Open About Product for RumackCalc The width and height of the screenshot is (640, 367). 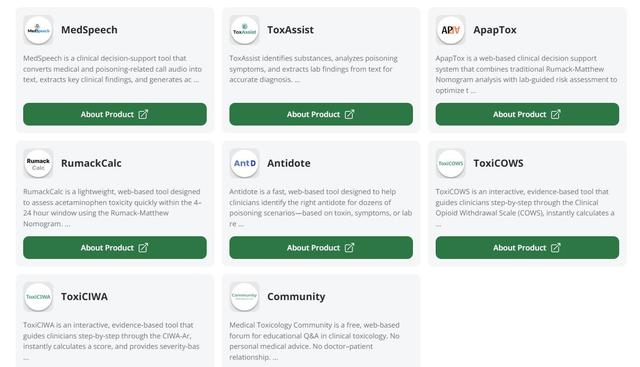click(115, 248)
